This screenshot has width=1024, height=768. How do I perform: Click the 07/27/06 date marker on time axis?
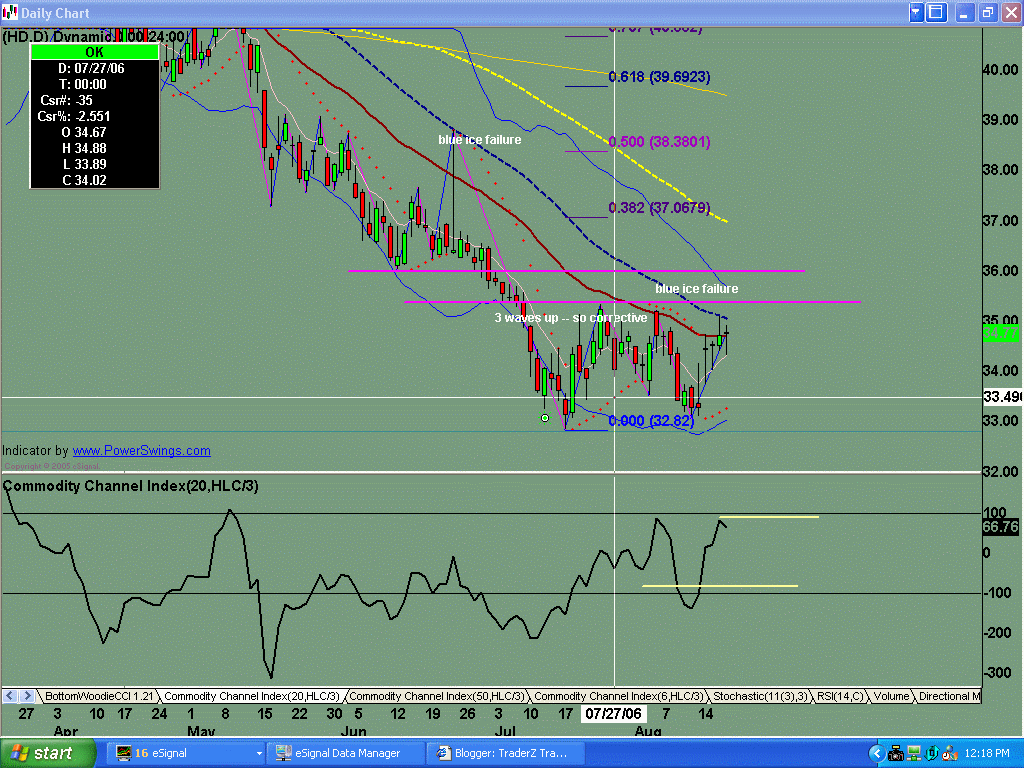point(613,714)
